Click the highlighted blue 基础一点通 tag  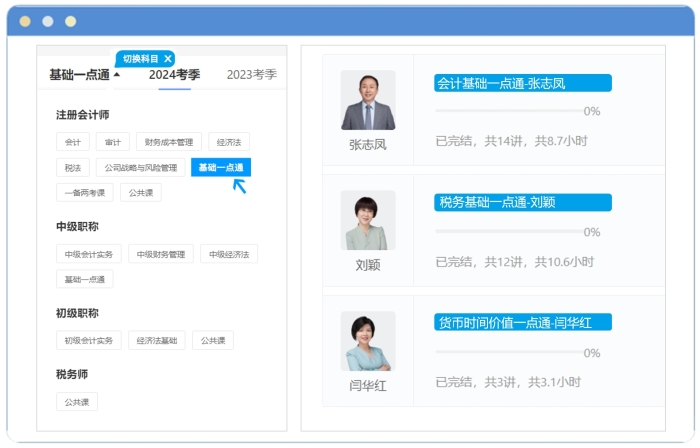(x=220, y=168)
